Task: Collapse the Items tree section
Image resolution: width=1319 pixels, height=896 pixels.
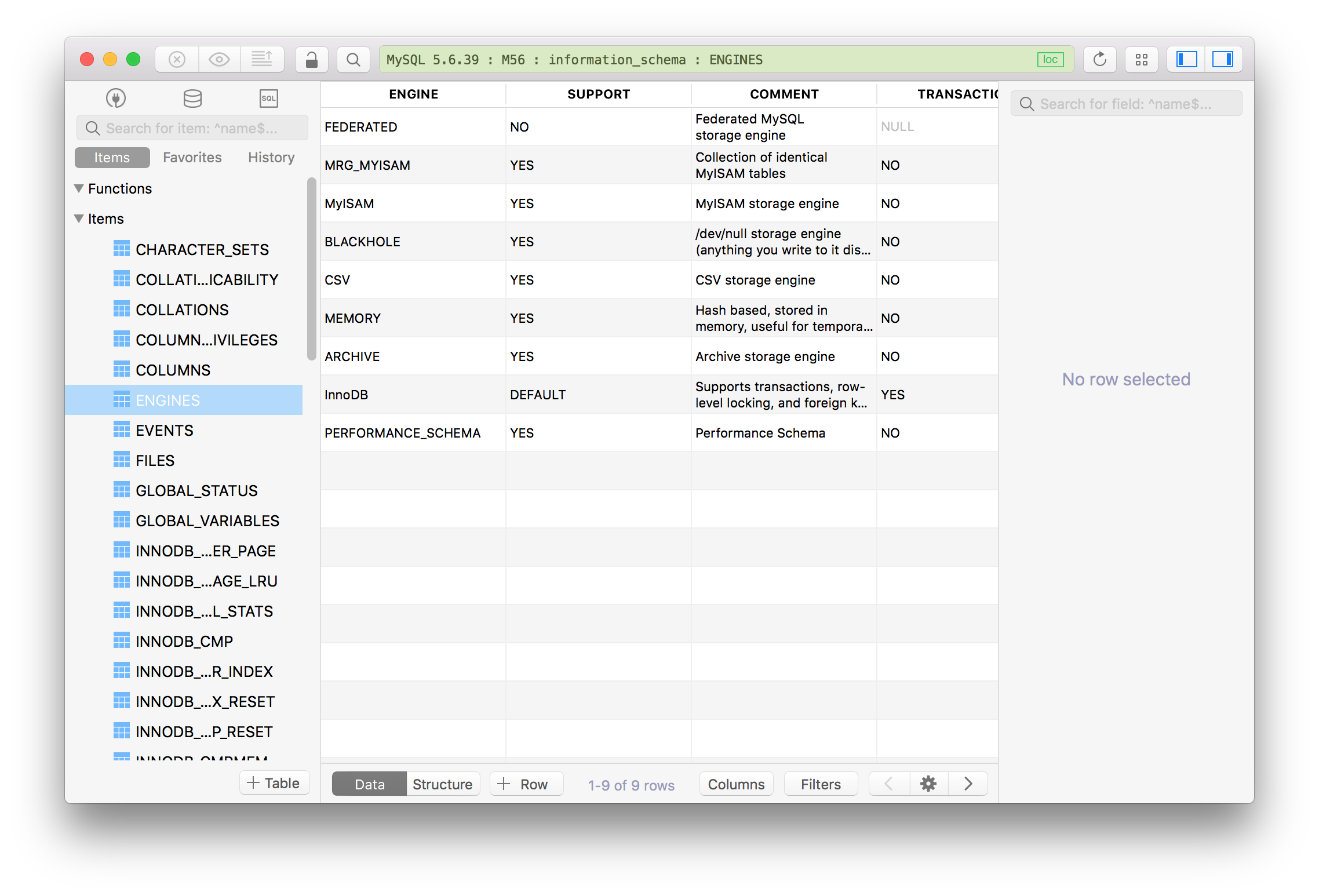Action: pyautogui.click(x=79, y=218)
